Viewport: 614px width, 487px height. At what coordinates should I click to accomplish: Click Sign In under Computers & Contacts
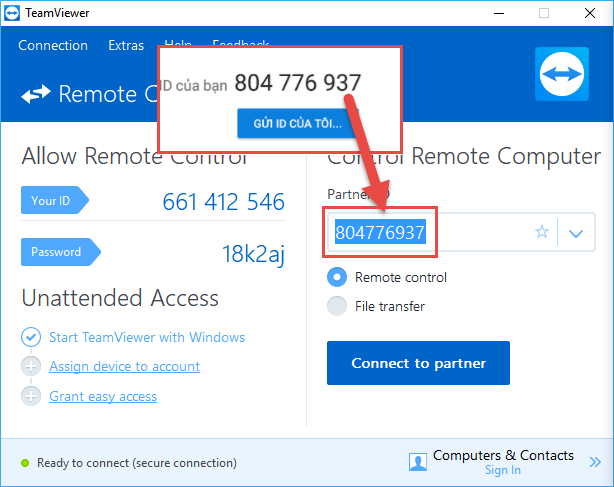coord(503,470)
